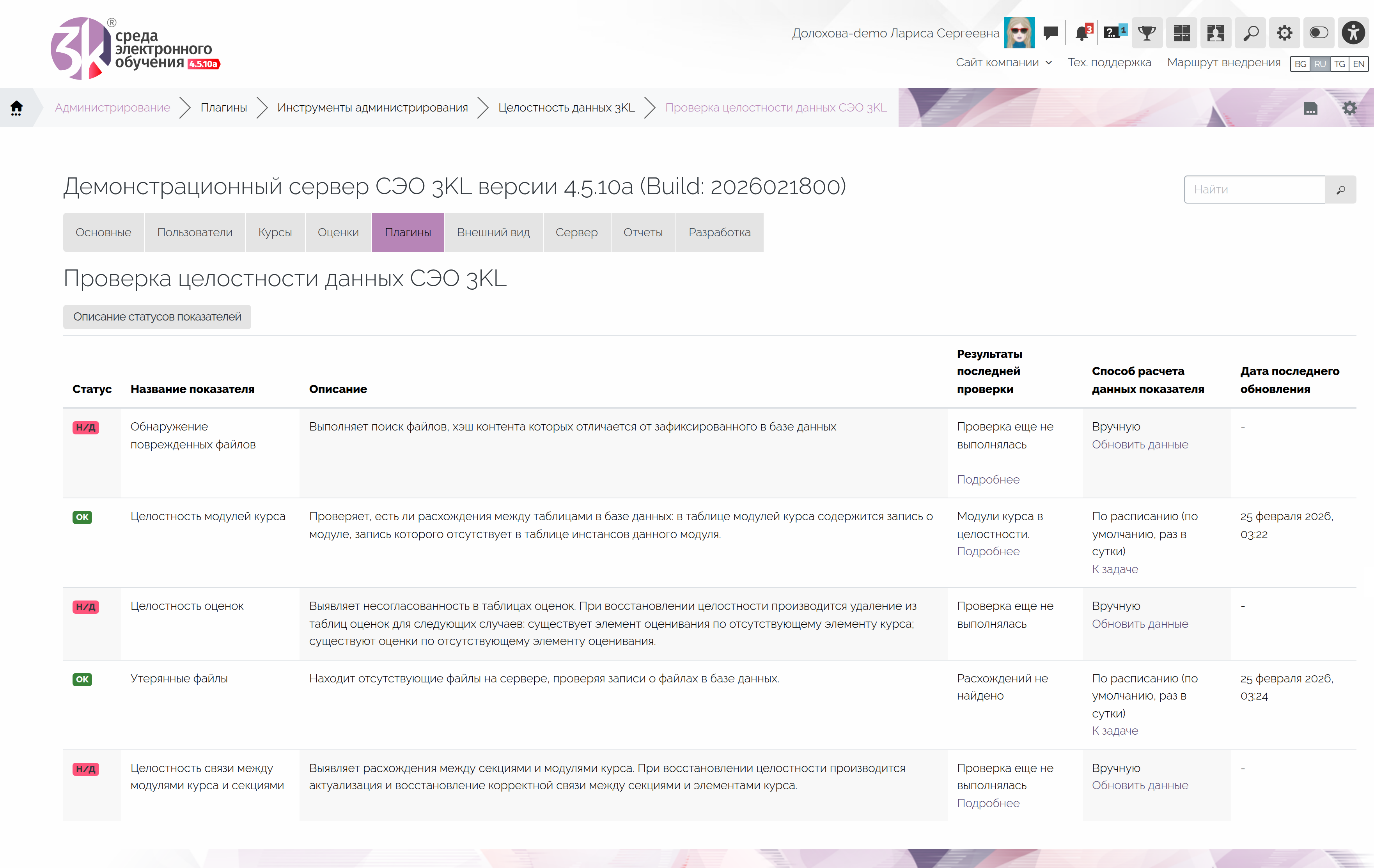Viewport: 1374px width, 868px height.
Task: Switch language to TG
Action: [1340, 64]
